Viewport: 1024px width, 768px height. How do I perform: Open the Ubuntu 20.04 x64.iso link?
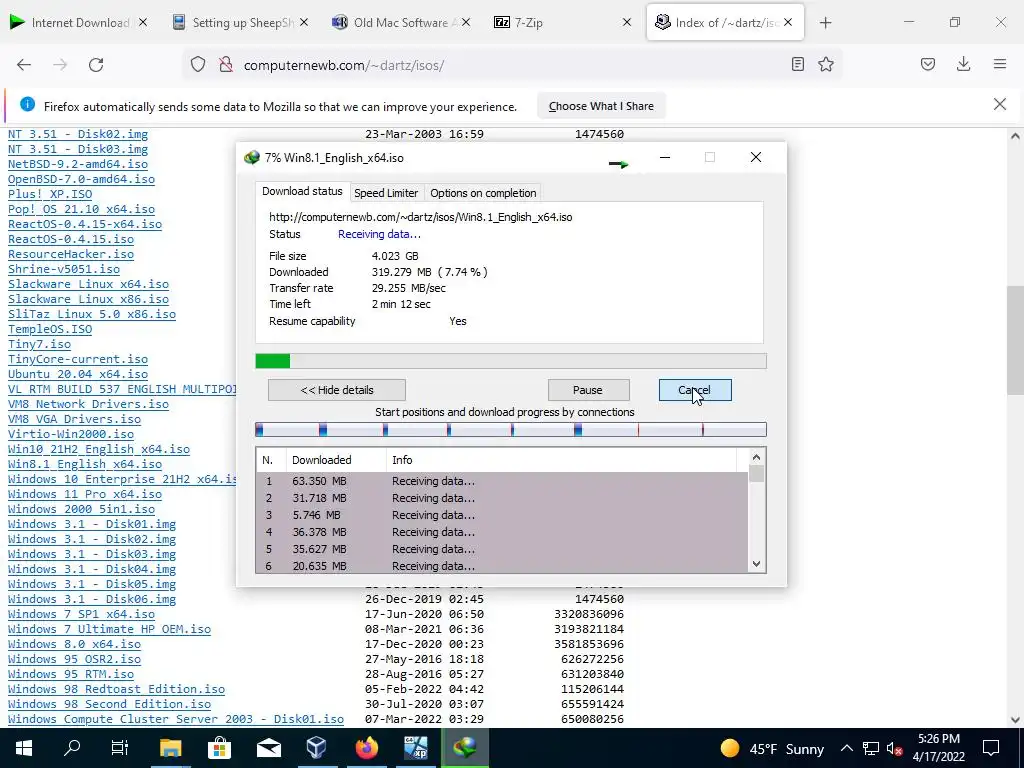[78, 374]
